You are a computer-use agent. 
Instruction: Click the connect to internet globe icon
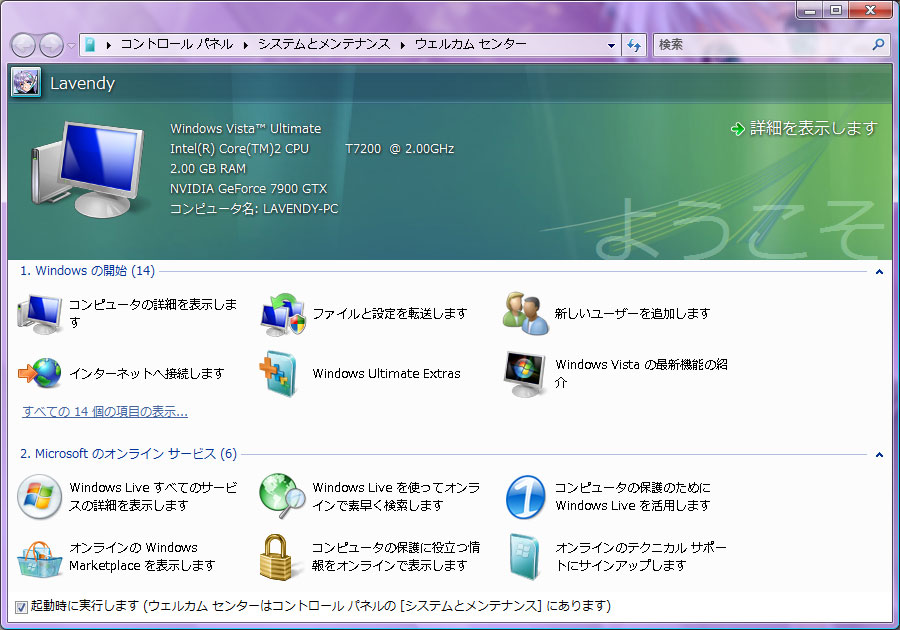40,373
